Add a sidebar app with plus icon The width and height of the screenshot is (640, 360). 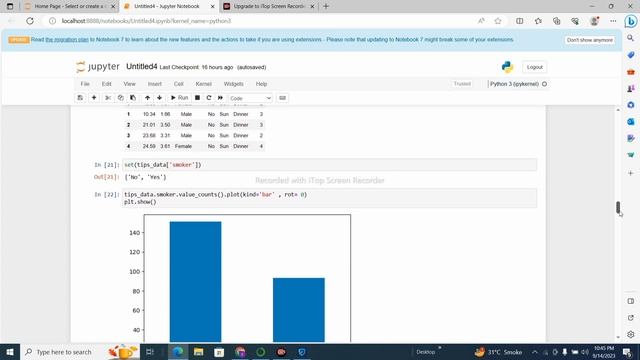[x=631, y=173]
